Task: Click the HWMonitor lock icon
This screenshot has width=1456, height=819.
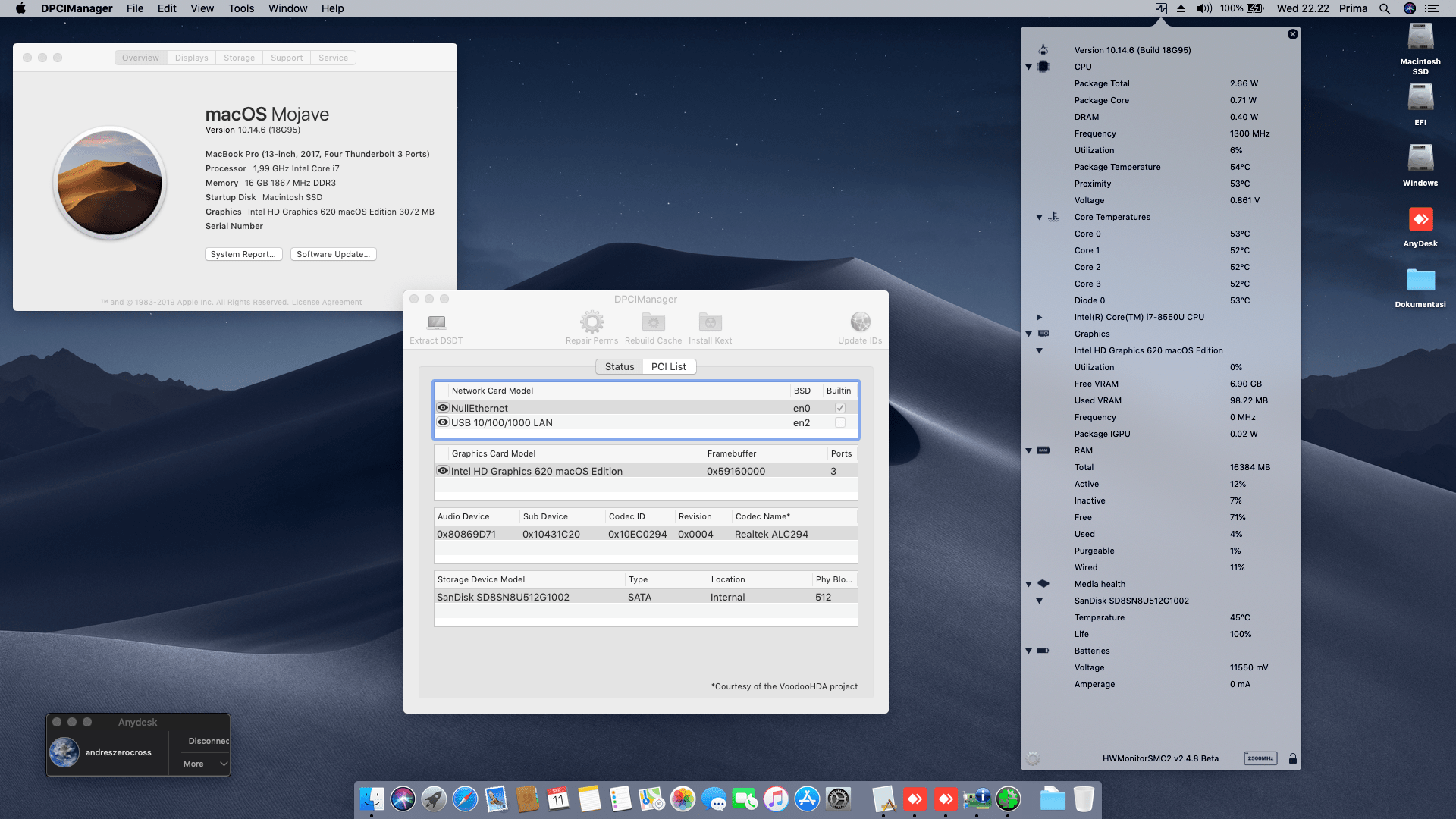Action: click(x=1293, y=758)
